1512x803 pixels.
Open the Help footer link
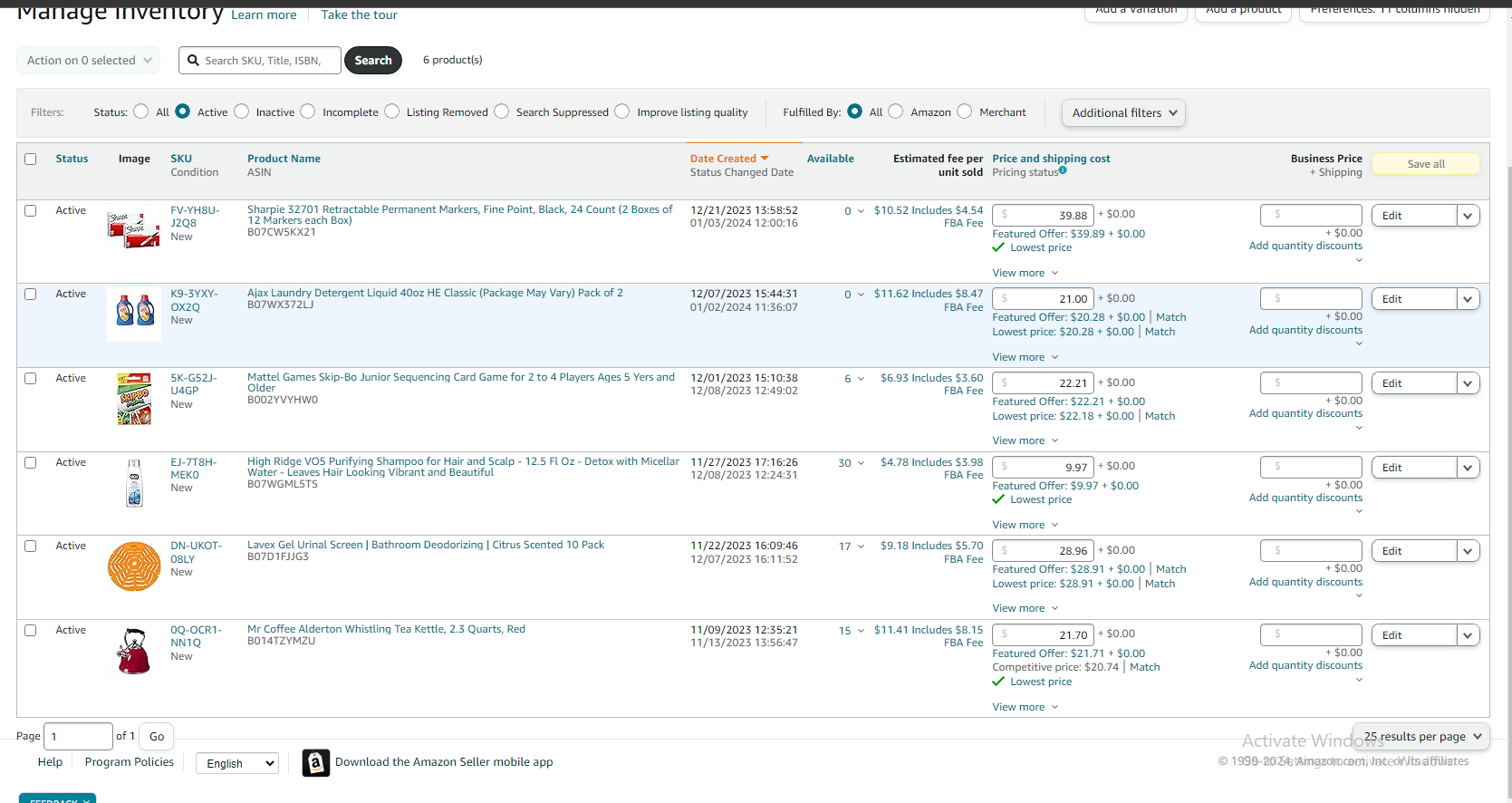pyautogui.click(x=50, y=762)
